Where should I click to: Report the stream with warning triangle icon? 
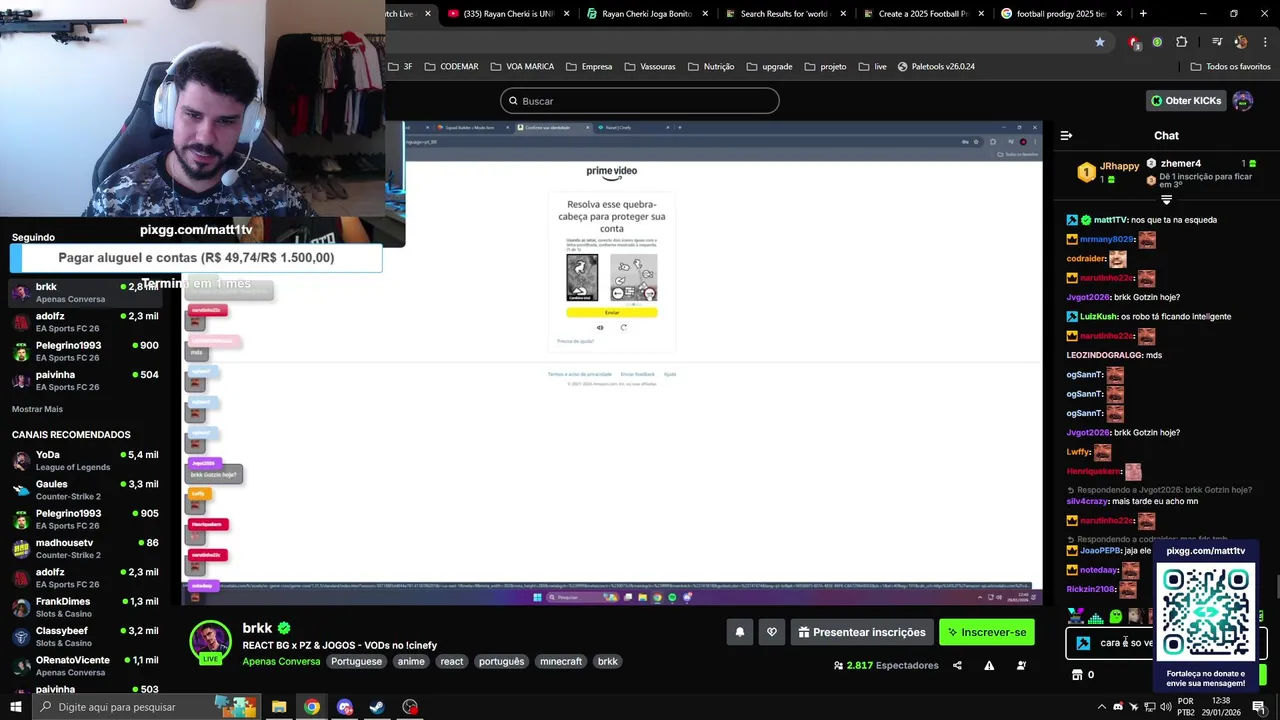click(x=989, y=665)
